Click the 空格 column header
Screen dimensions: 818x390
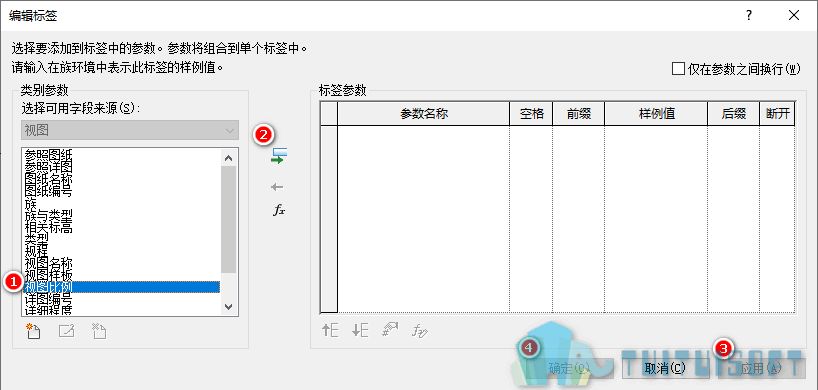pos(531,114)
